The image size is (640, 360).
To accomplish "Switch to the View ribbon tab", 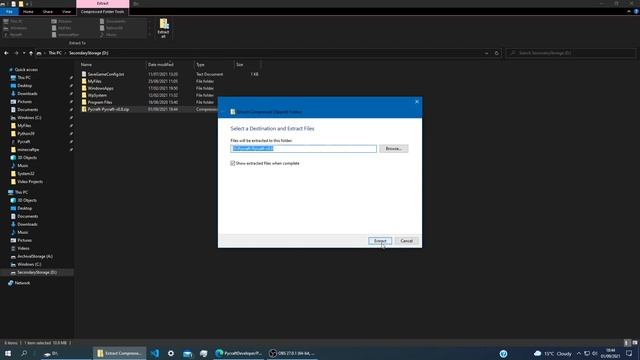I will [66, 12].
